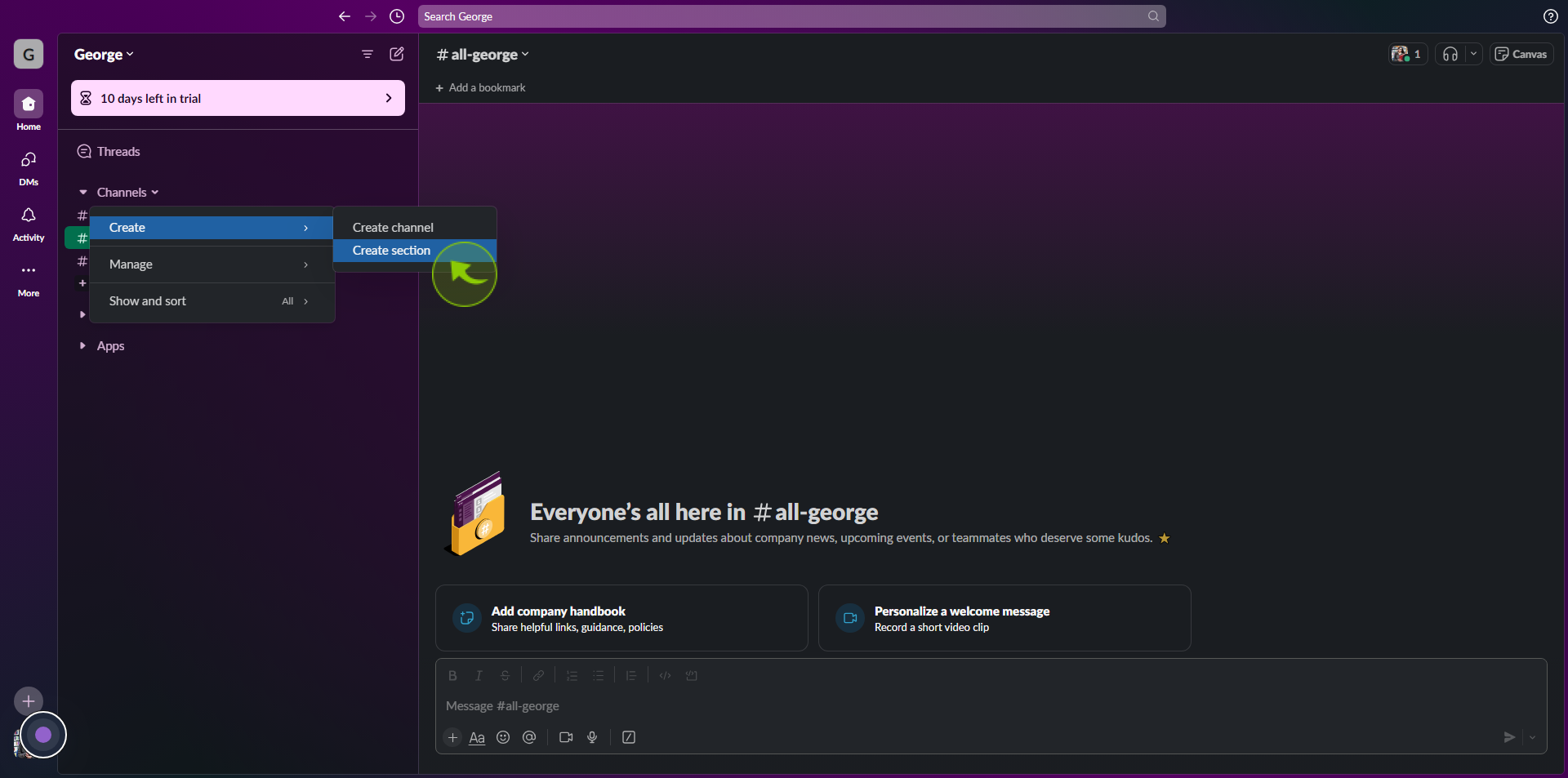Click the welcome message video icon
Screen dimensions: 1568x778
[850, 618]
